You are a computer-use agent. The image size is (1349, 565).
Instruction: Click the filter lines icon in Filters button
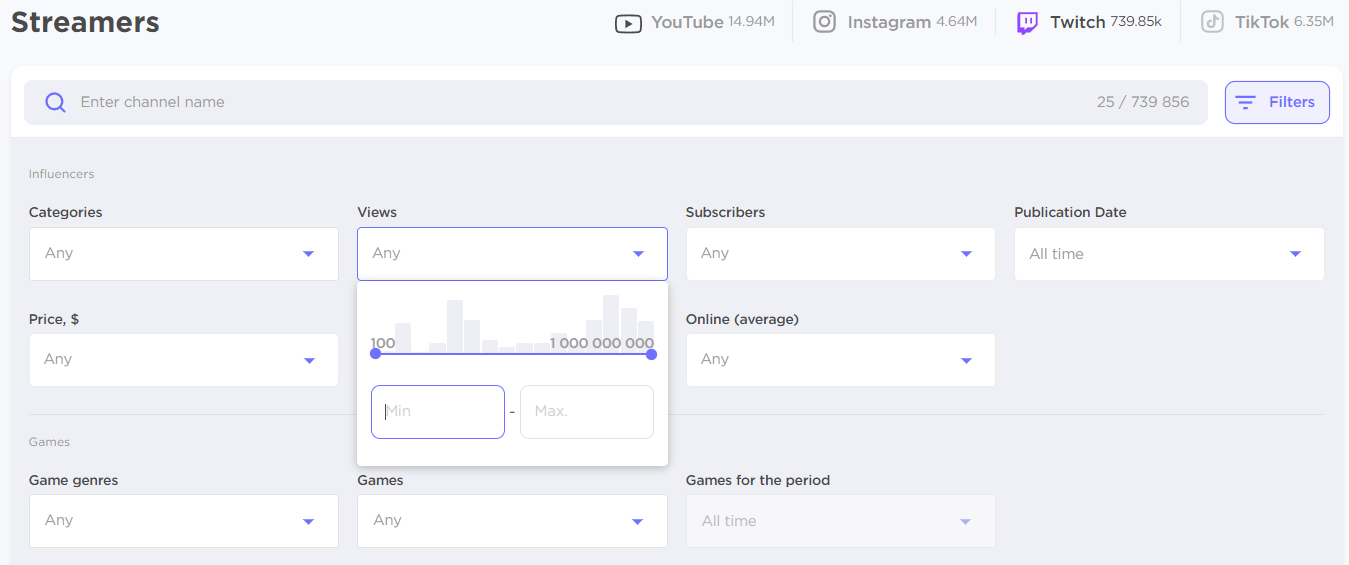pyautogui.click(x=1246, y=102)
